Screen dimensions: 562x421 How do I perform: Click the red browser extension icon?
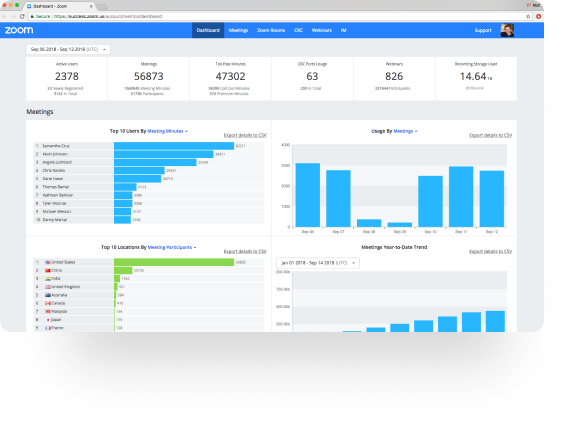point(538,16)
